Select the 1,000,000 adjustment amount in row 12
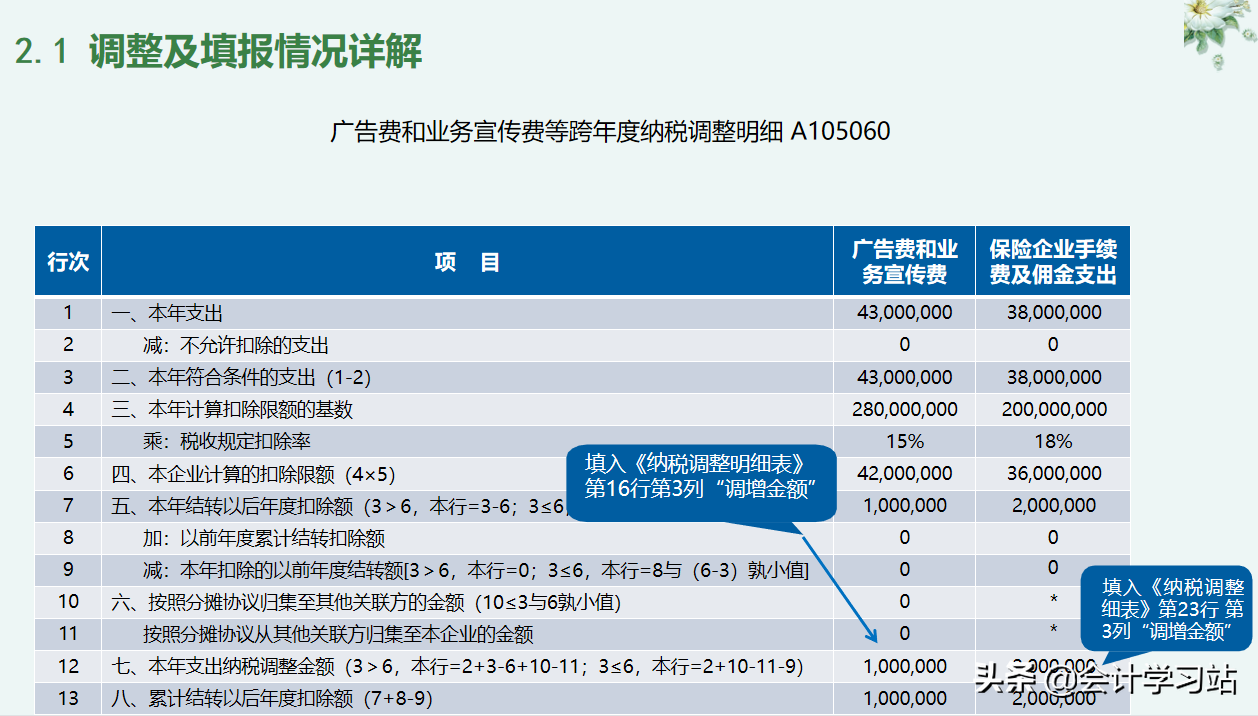This screenshot has width=1258, height=716. click(x=903, y=666)
